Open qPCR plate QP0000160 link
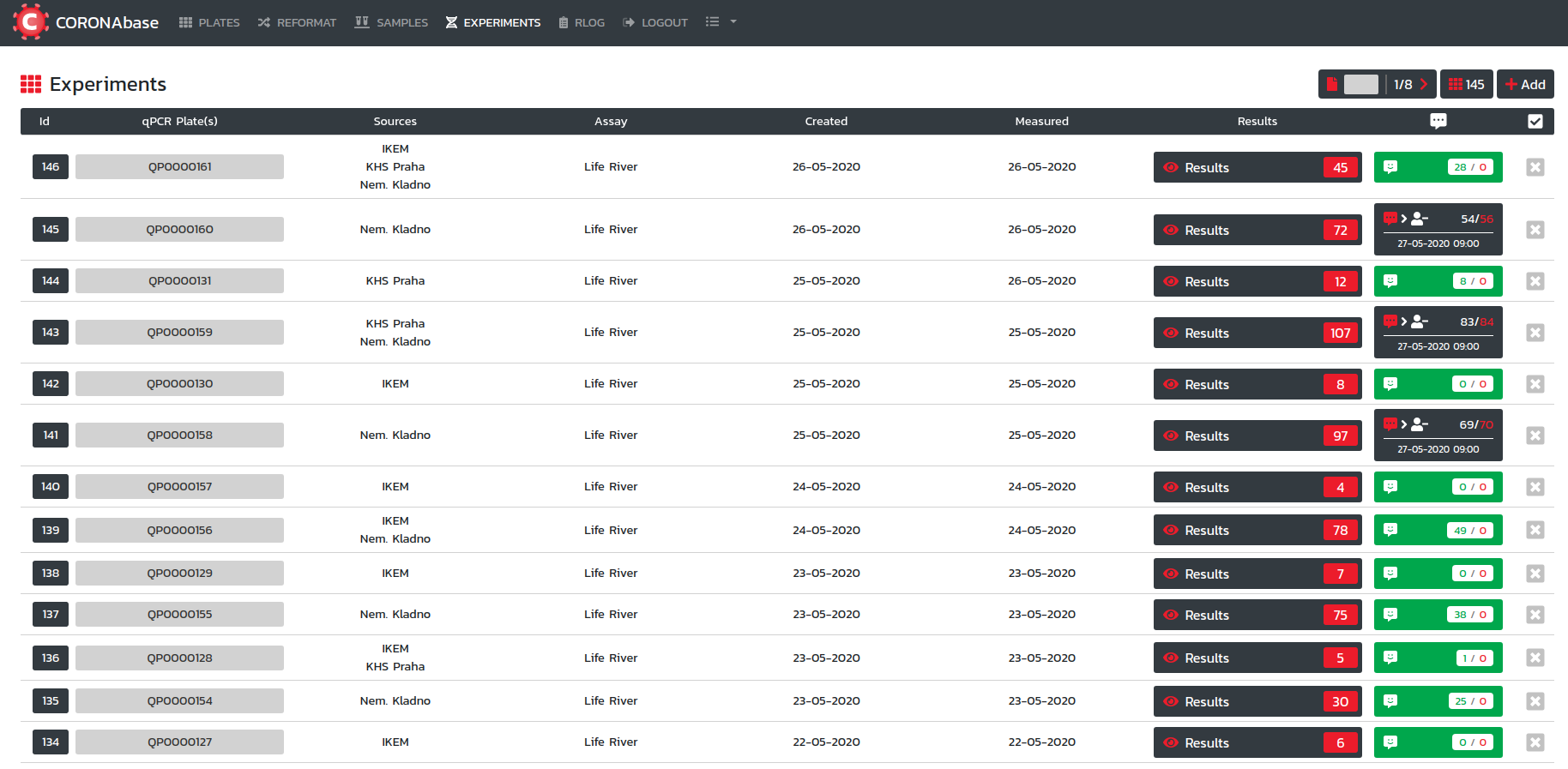Viewport: 1568px width, 769px height. (179, 230)
